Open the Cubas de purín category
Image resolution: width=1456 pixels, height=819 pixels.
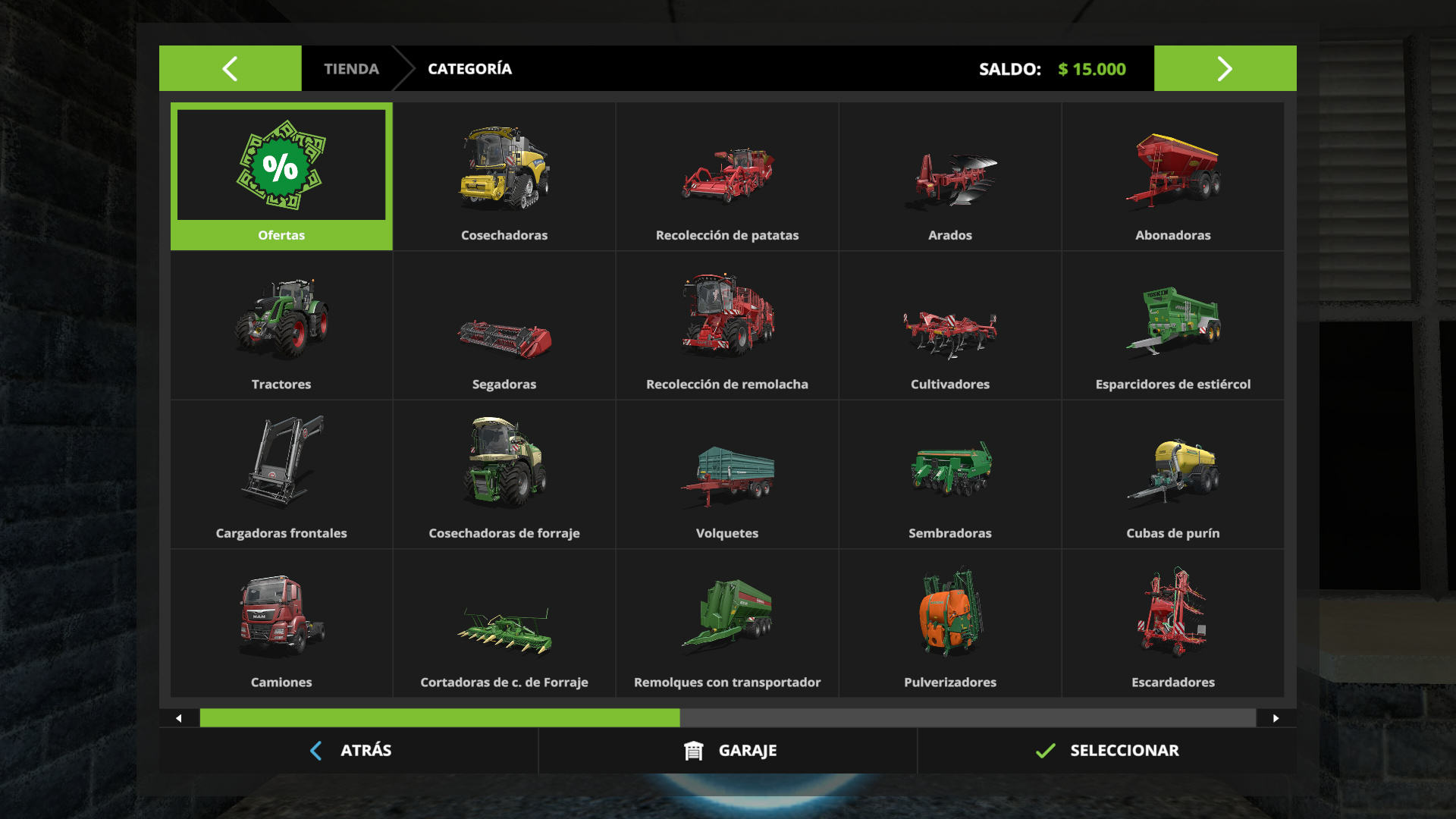pos(1173,475)
